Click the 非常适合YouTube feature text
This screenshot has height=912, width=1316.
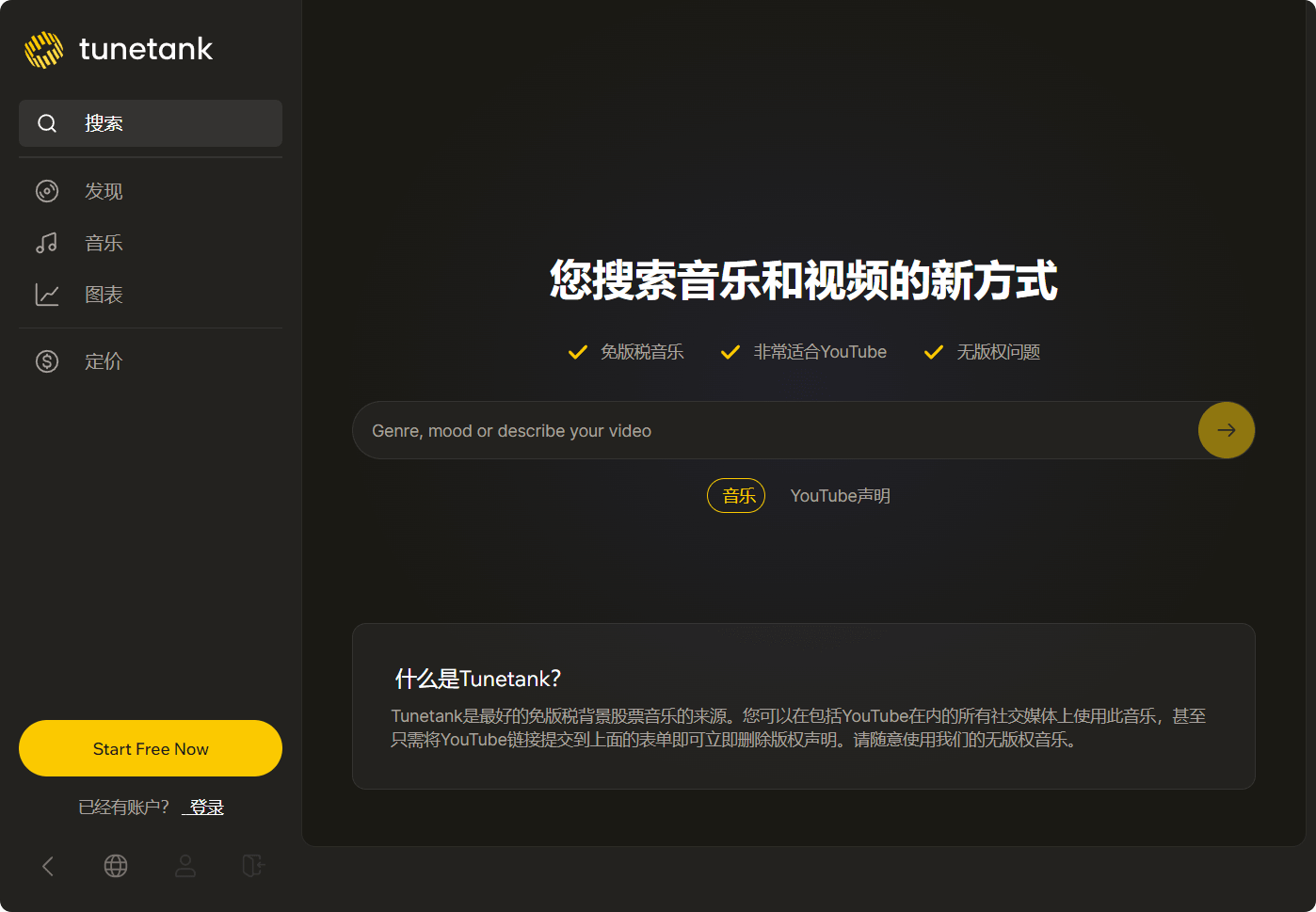click(x=820, y=352)
